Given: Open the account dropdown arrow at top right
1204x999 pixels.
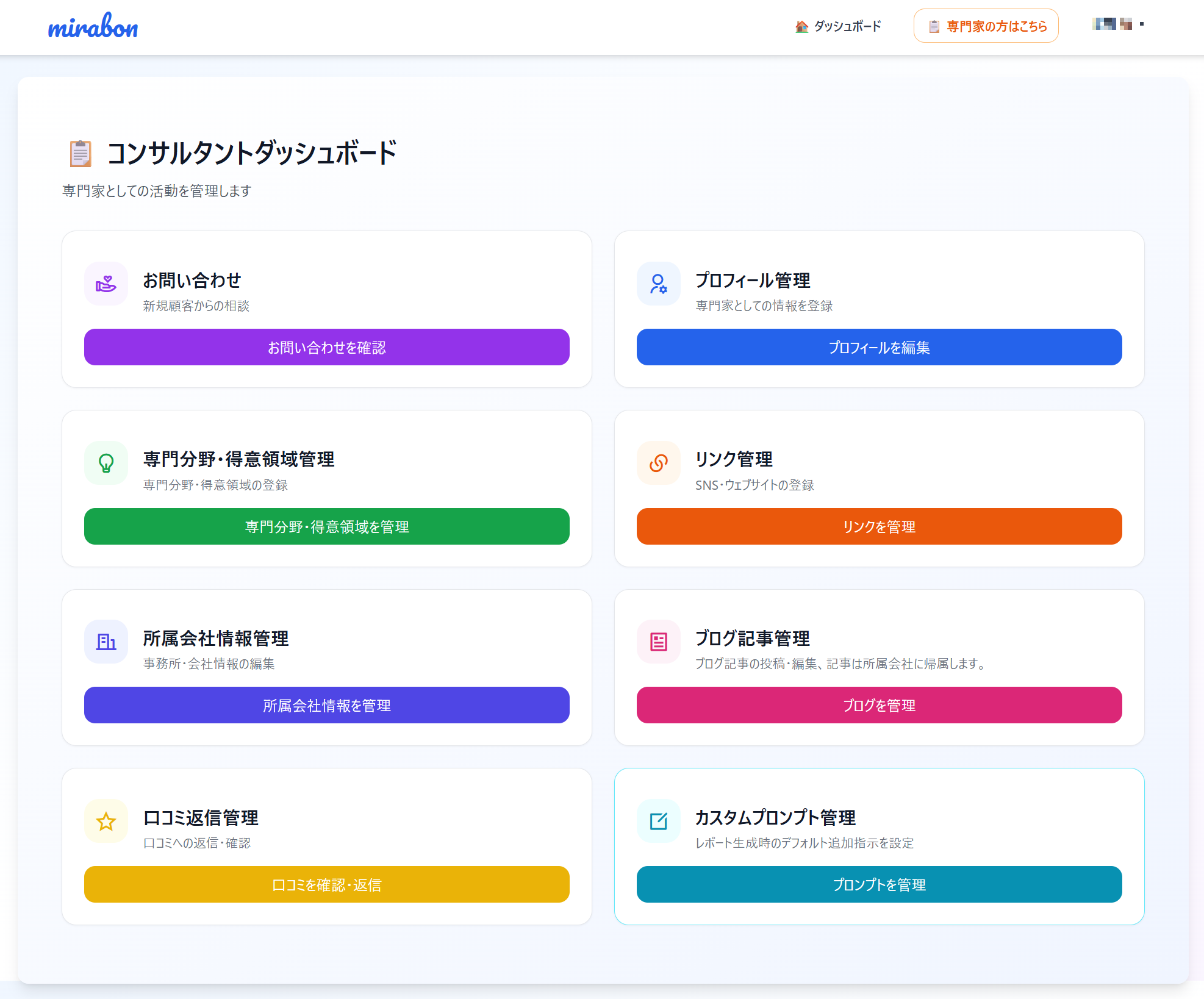Looking at the screenshot, I should click(1141, 26).
